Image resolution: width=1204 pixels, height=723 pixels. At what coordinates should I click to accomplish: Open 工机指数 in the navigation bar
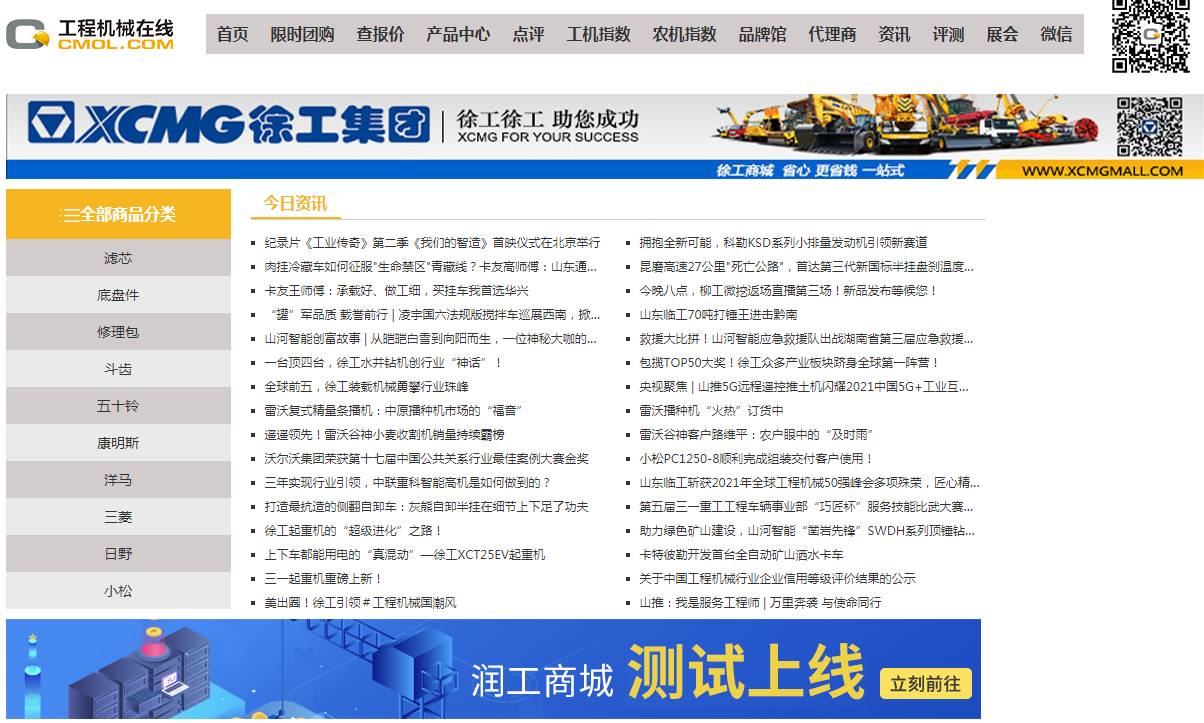point(598,34)
